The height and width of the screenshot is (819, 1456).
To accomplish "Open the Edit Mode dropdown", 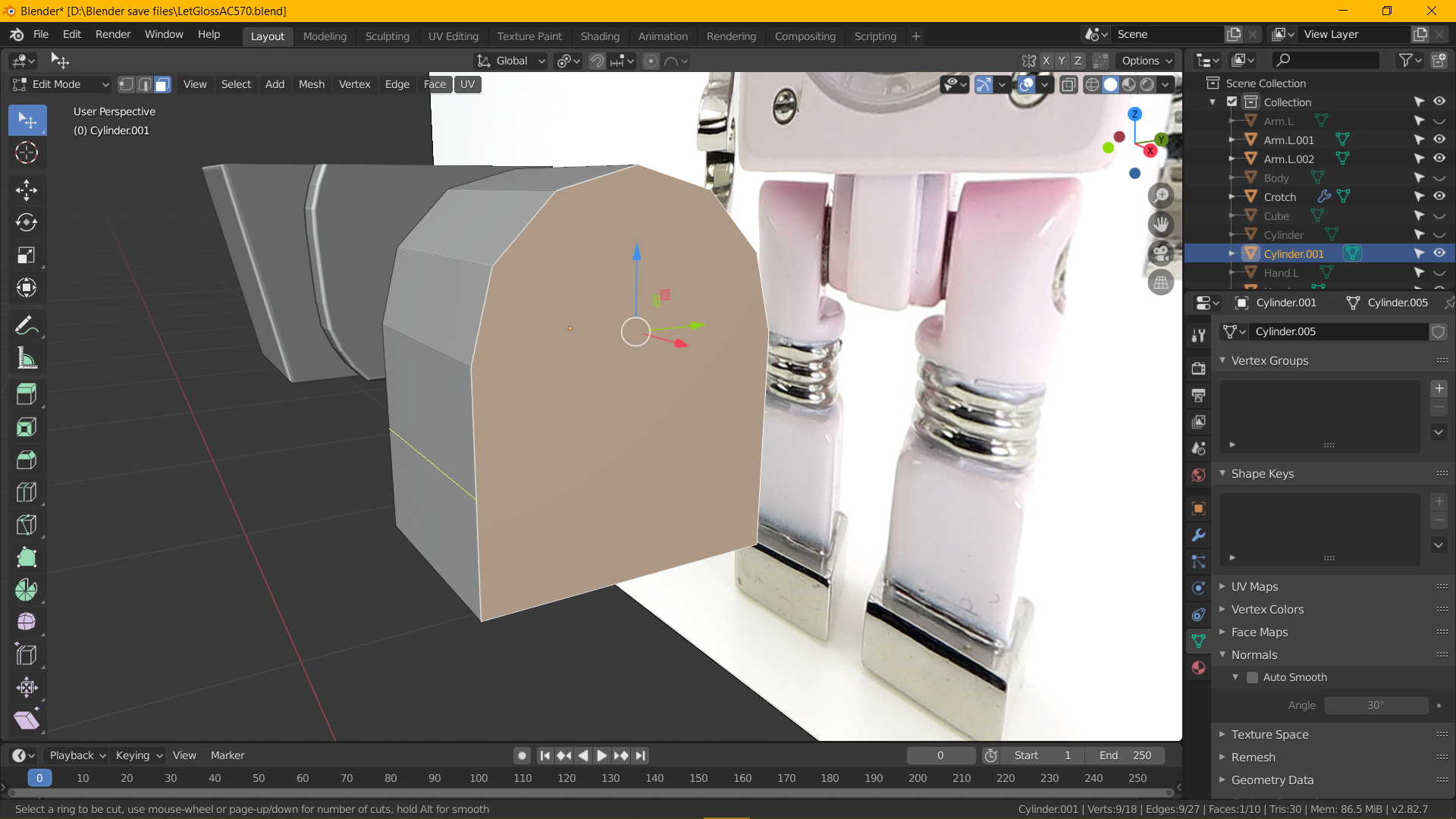I will pos(61,84).
